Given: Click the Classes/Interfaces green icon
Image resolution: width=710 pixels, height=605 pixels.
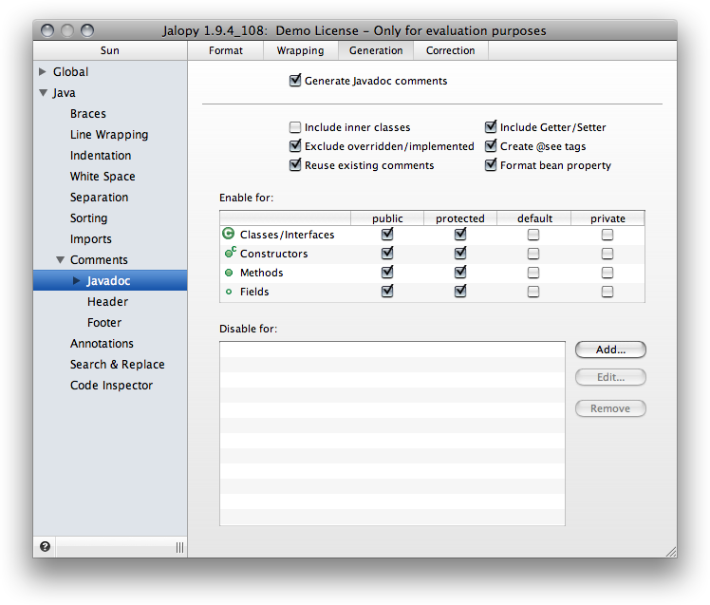Looking at the screenshot, I should pyautogui.click(x=229, y=234).
